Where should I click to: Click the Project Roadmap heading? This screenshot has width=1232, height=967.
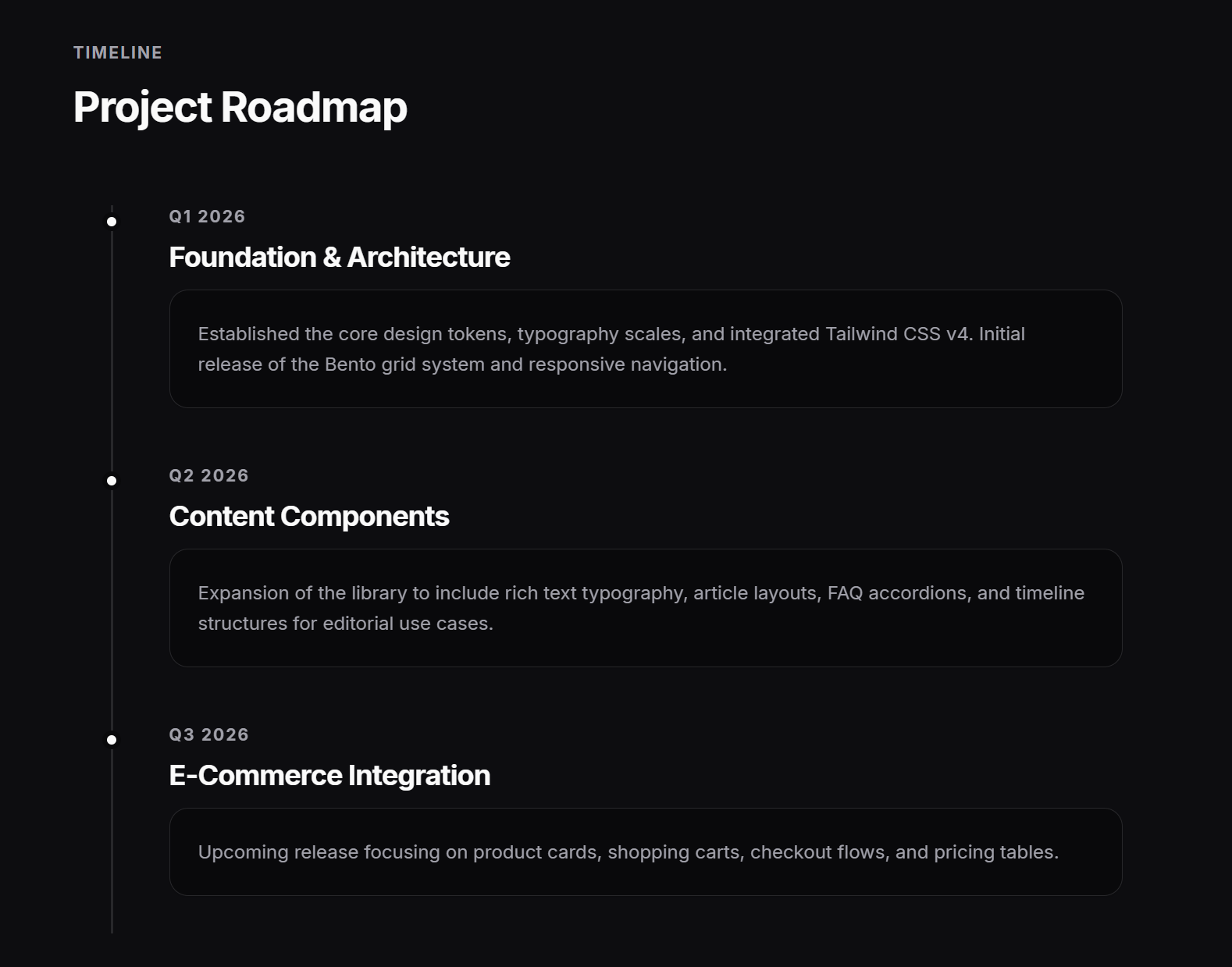click(240, 107)
